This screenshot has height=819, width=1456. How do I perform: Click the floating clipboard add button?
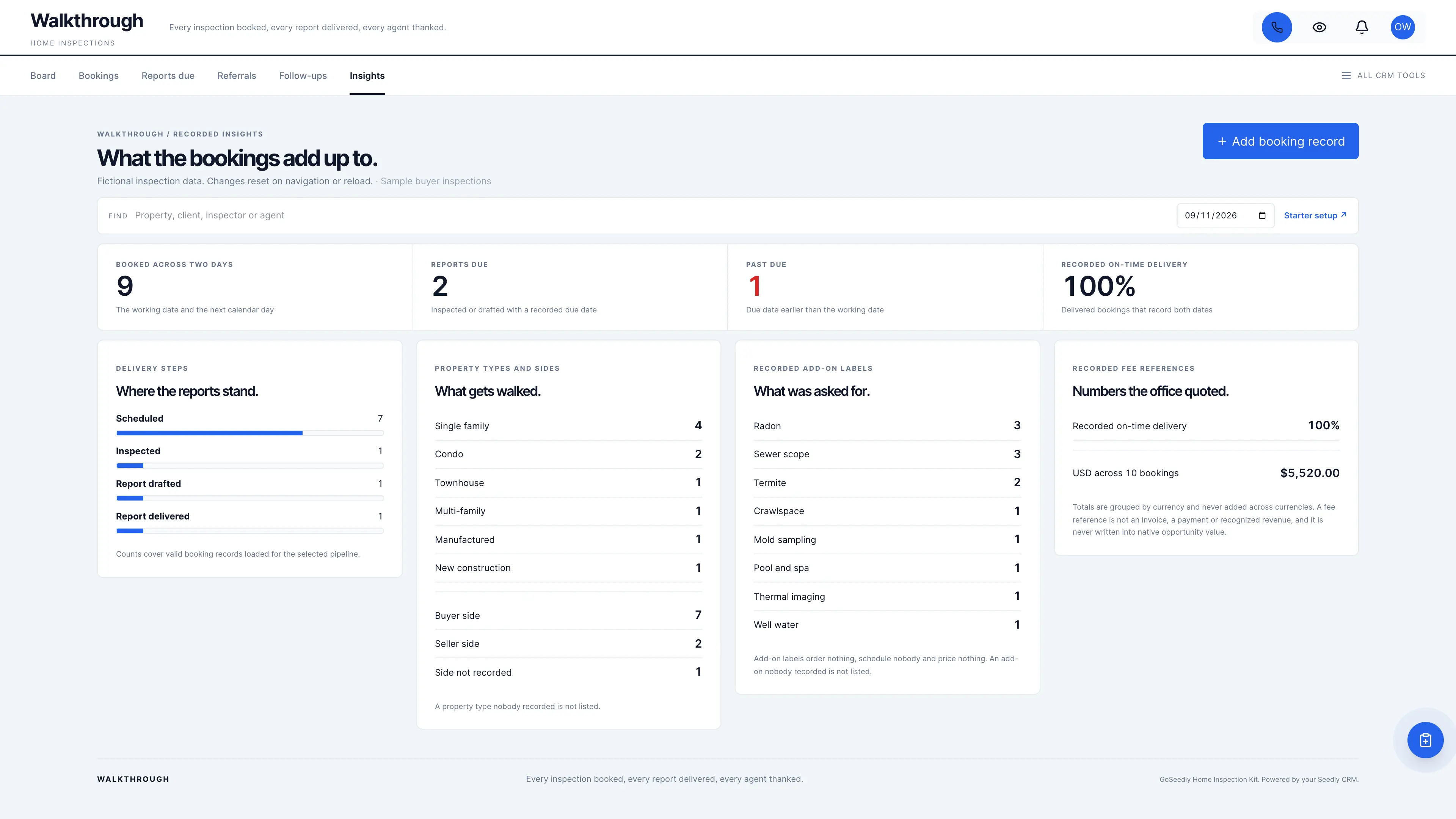[1425, 740]
